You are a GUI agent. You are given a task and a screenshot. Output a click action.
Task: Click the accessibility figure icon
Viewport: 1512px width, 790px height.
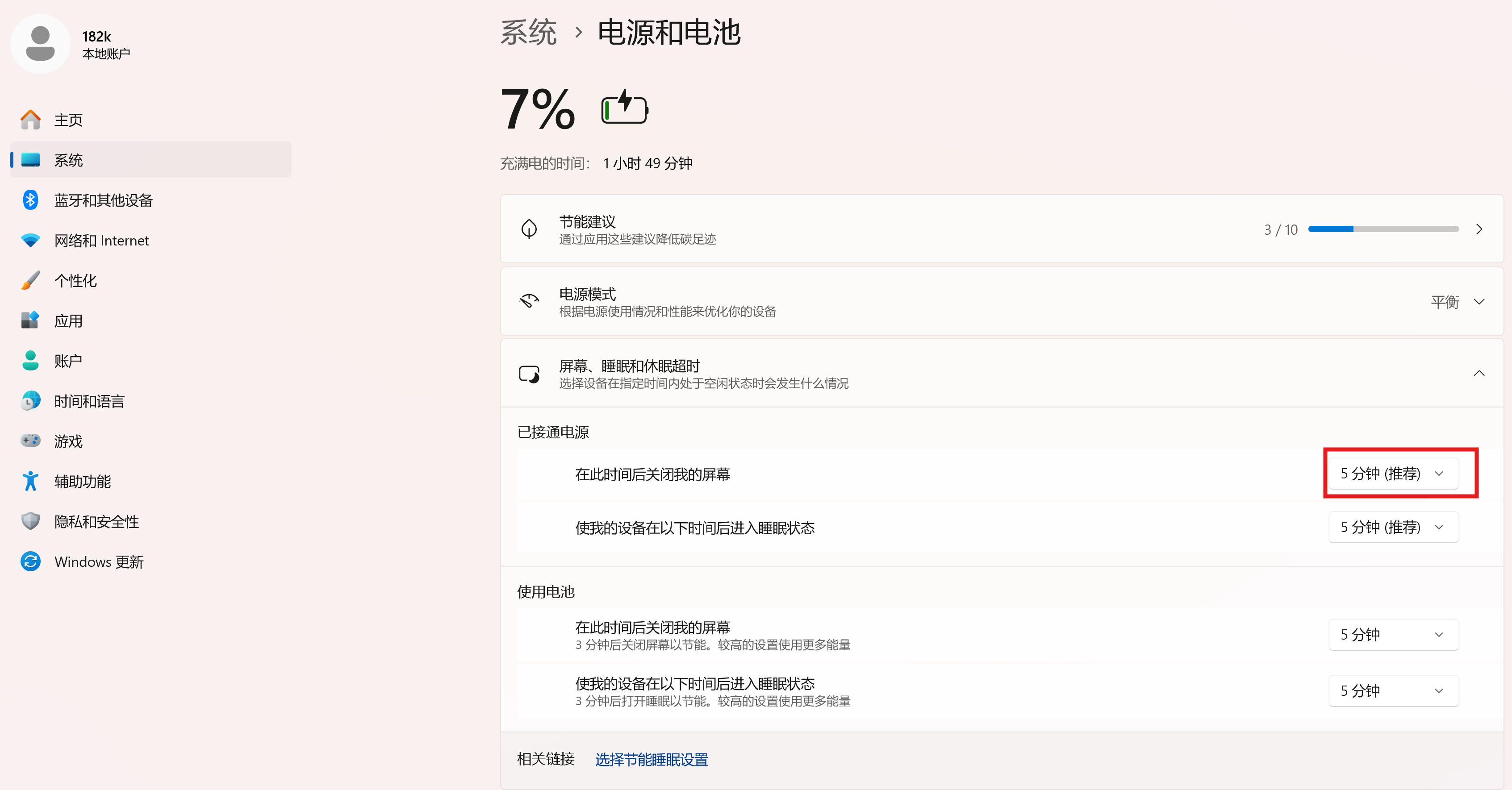(x=30, y=481)
